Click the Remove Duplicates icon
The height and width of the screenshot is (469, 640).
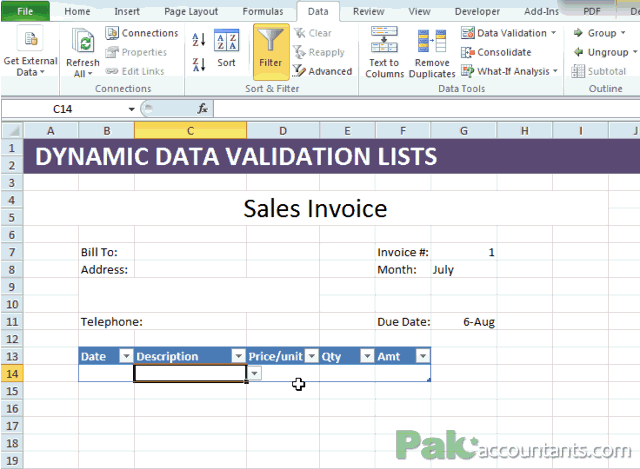(x=432, y=41)
